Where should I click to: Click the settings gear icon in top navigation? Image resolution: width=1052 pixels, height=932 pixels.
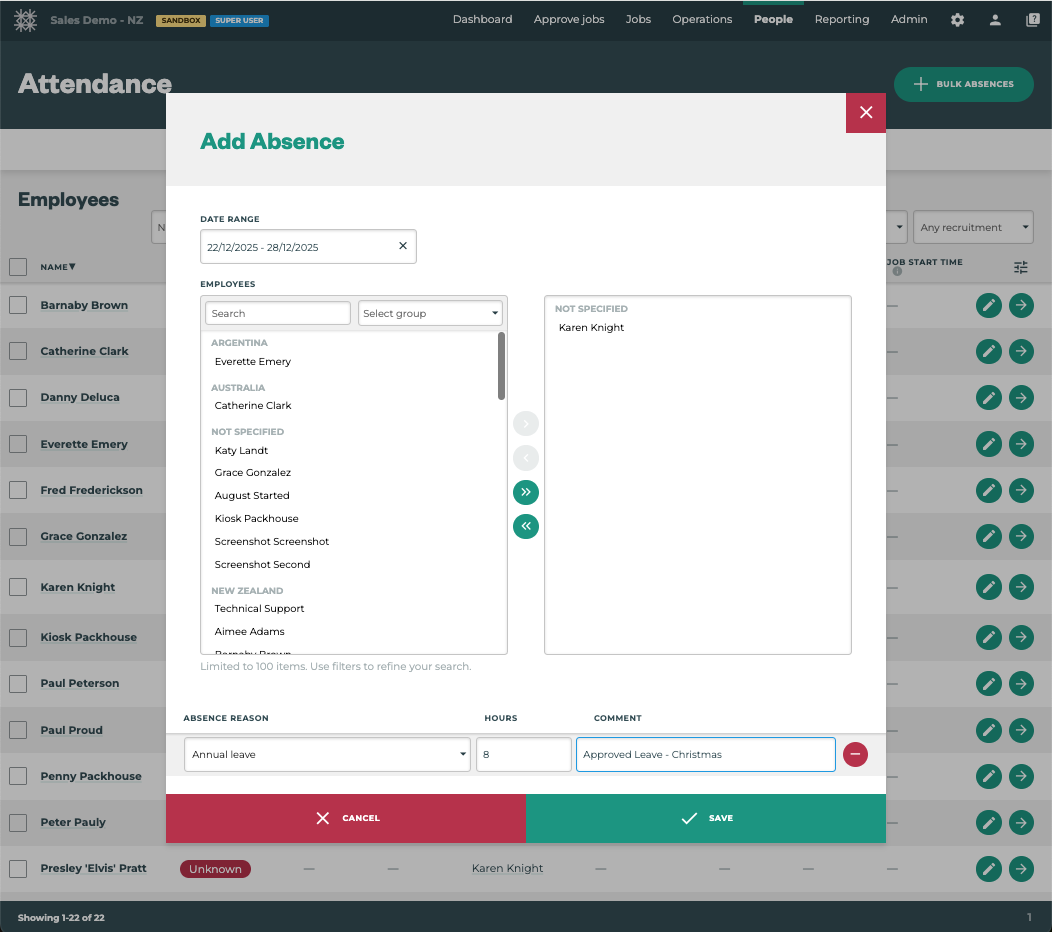[958, 20]
